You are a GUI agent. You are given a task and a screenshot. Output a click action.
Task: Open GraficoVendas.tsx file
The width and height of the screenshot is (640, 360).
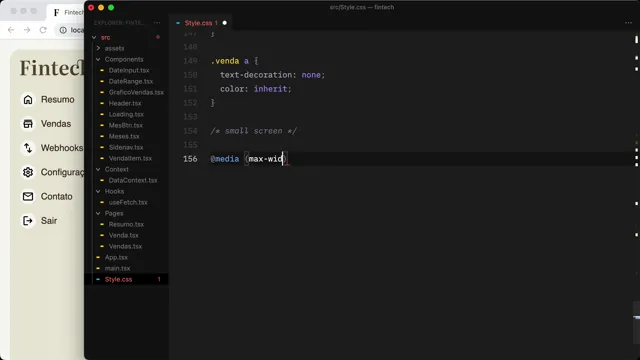tap(136, 92)
